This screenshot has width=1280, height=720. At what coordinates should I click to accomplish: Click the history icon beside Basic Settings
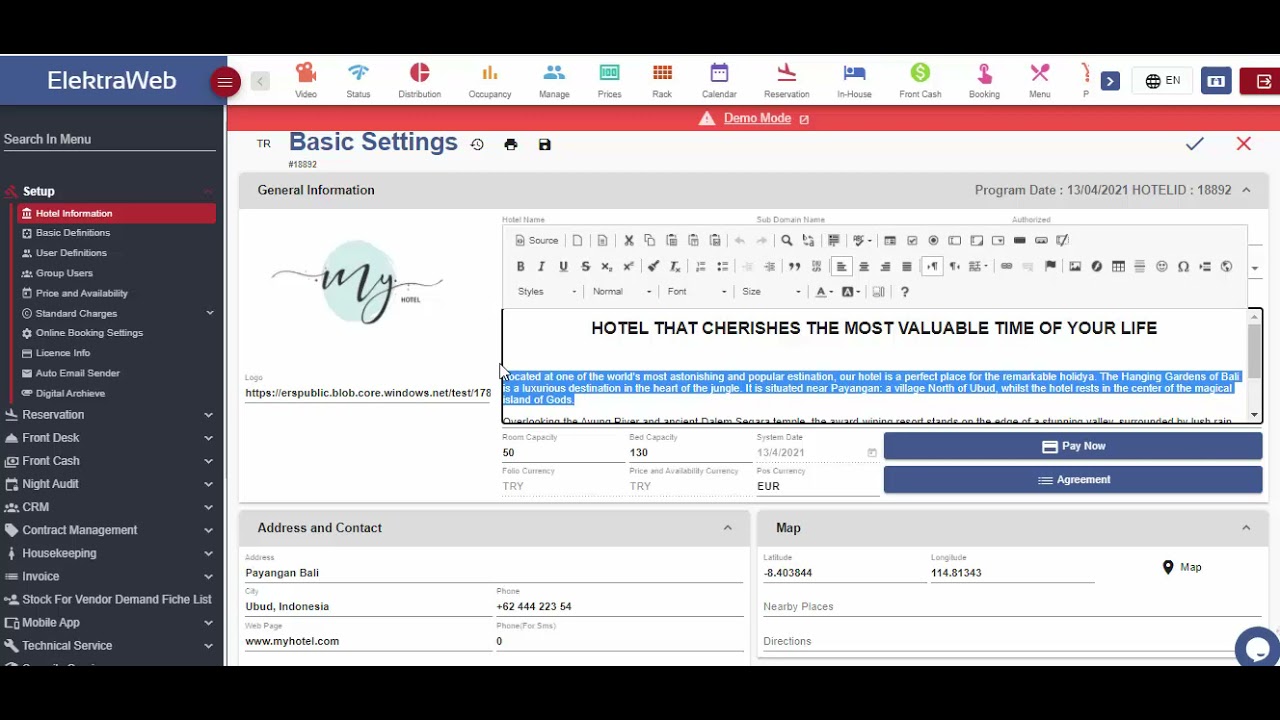(477, 144)
